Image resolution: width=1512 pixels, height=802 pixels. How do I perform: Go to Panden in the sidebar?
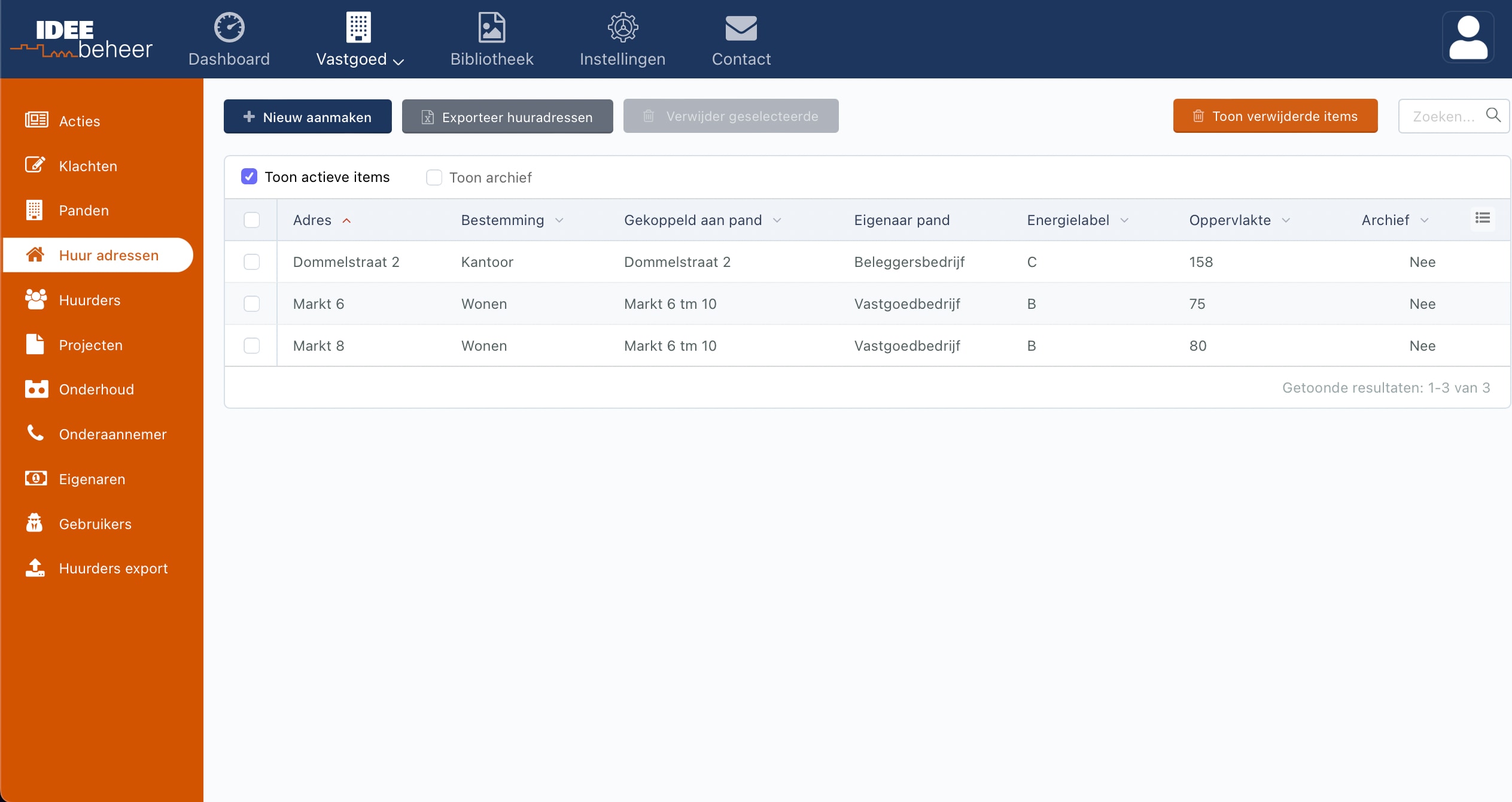point(84,211)
